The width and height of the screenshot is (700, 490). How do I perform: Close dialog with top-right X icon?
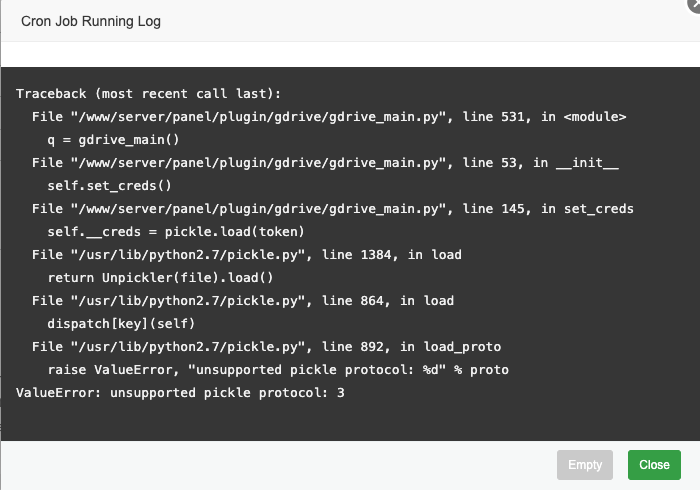(x=694, y=4)
